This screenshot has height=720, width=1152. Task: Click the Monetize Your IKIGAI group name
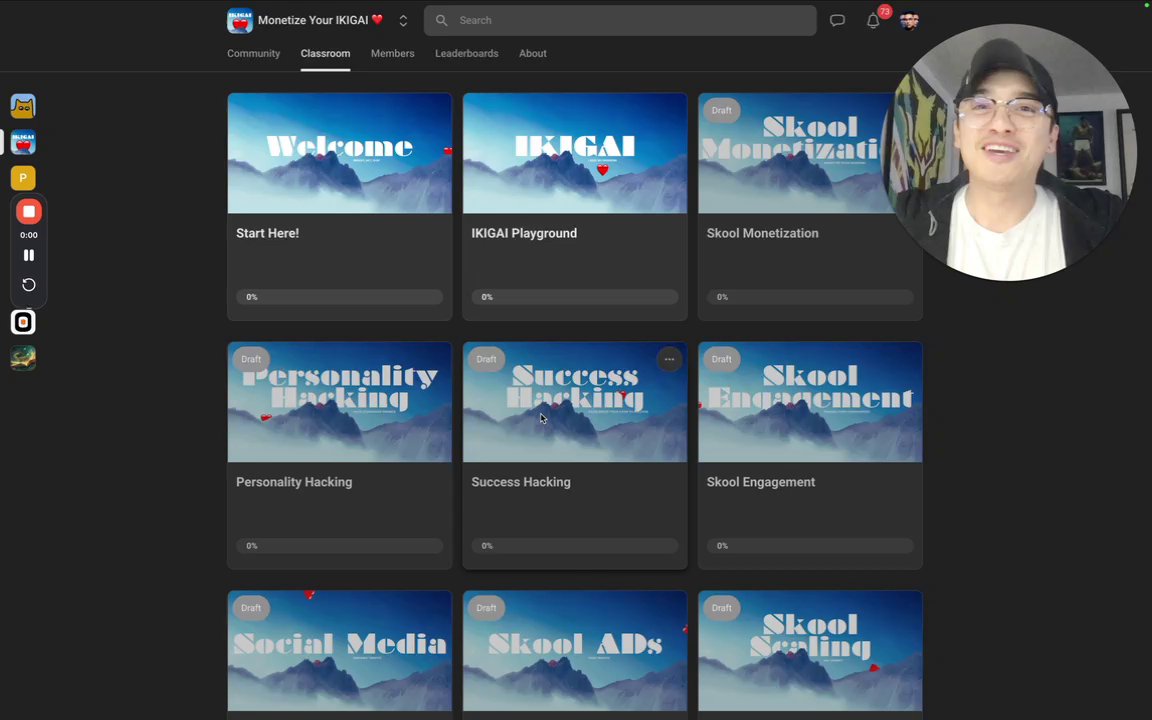pyautogui.click(x=320, y=20)
